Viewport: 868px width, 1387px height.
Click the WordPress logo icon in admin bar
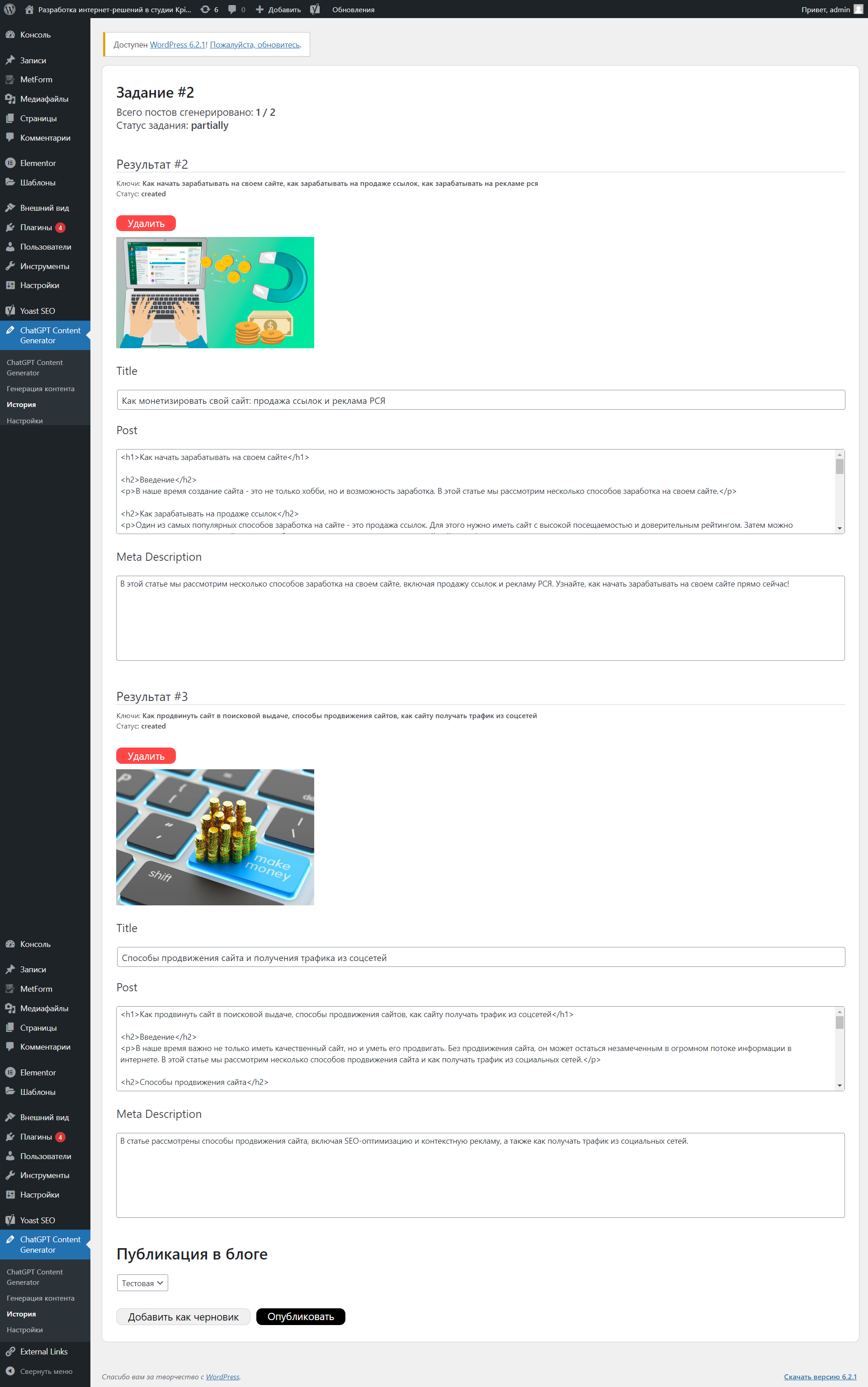point(10,9)
